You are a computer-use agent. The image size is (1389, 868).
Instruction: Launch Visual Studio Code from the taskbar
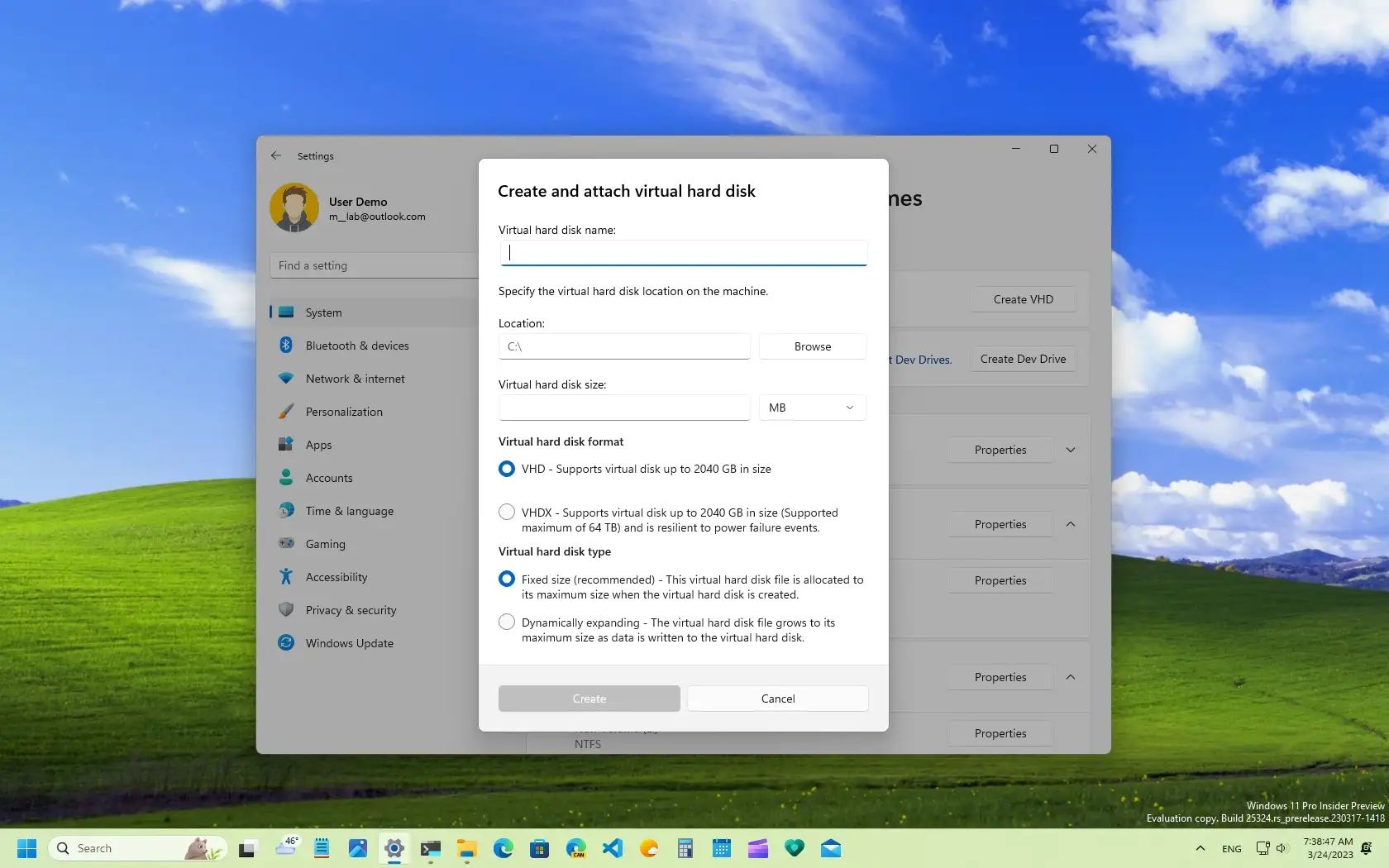coord(612,848)
